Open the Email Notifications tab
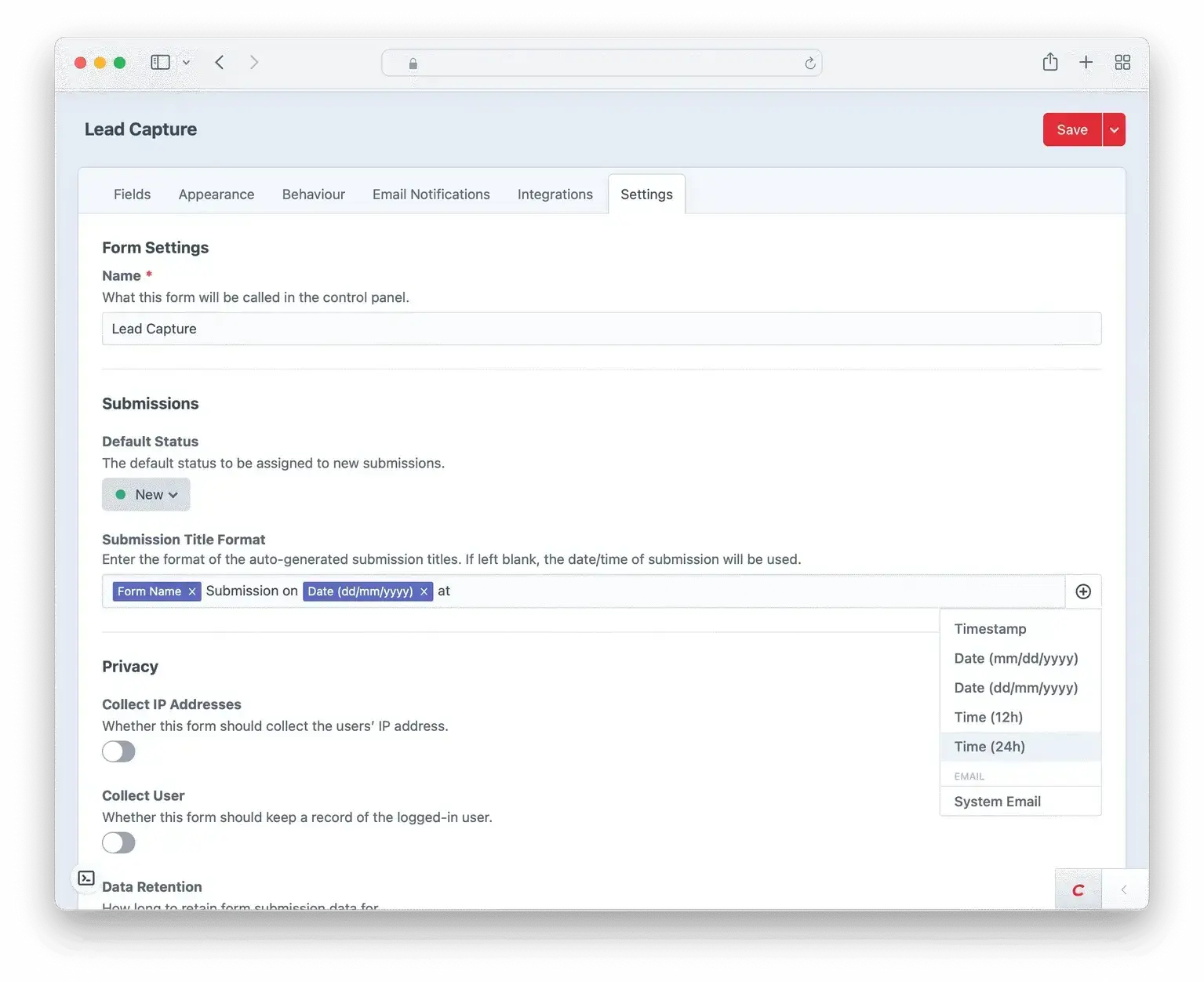Viewport: 1204px width, 982px height. (431, 194)
